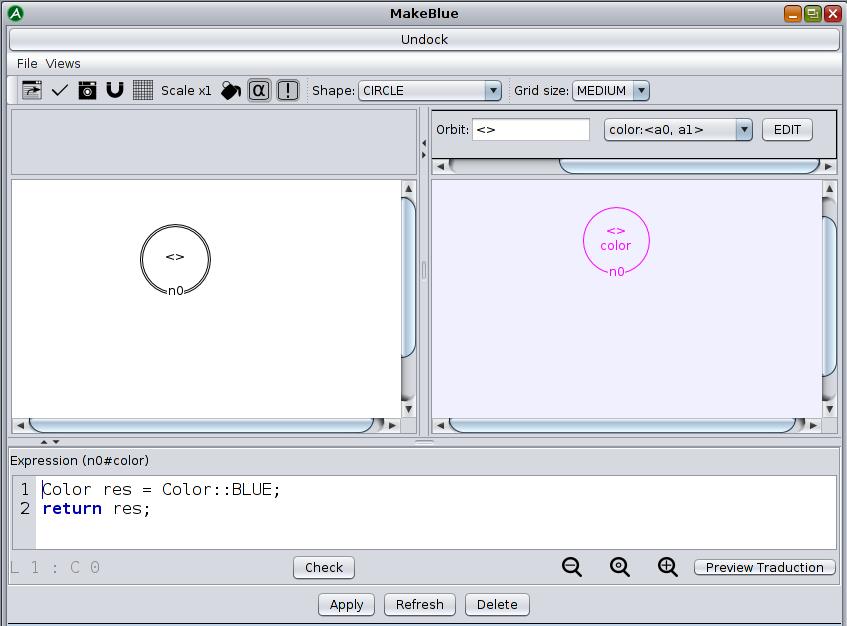The image size is (847, 626).
Task: Collapse right pane with split divider arrow
Action: 424,155
